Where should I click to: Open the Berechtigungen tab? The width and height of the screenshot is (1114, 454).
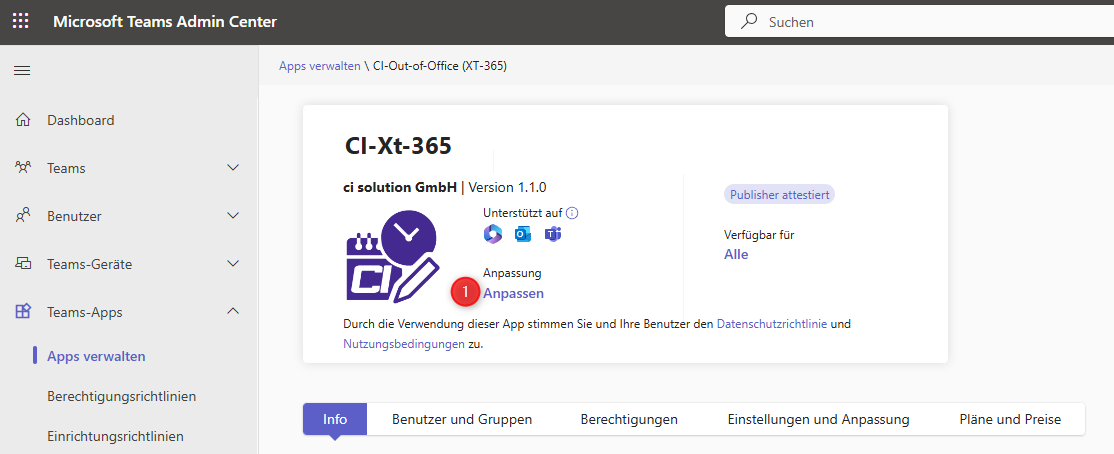629,419
